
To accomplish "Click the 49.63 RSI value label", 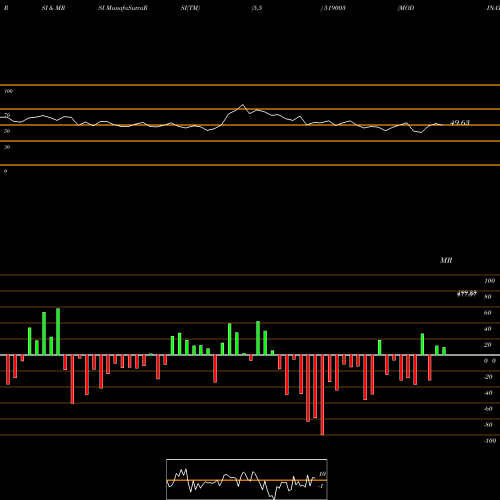I will (460, 123).
